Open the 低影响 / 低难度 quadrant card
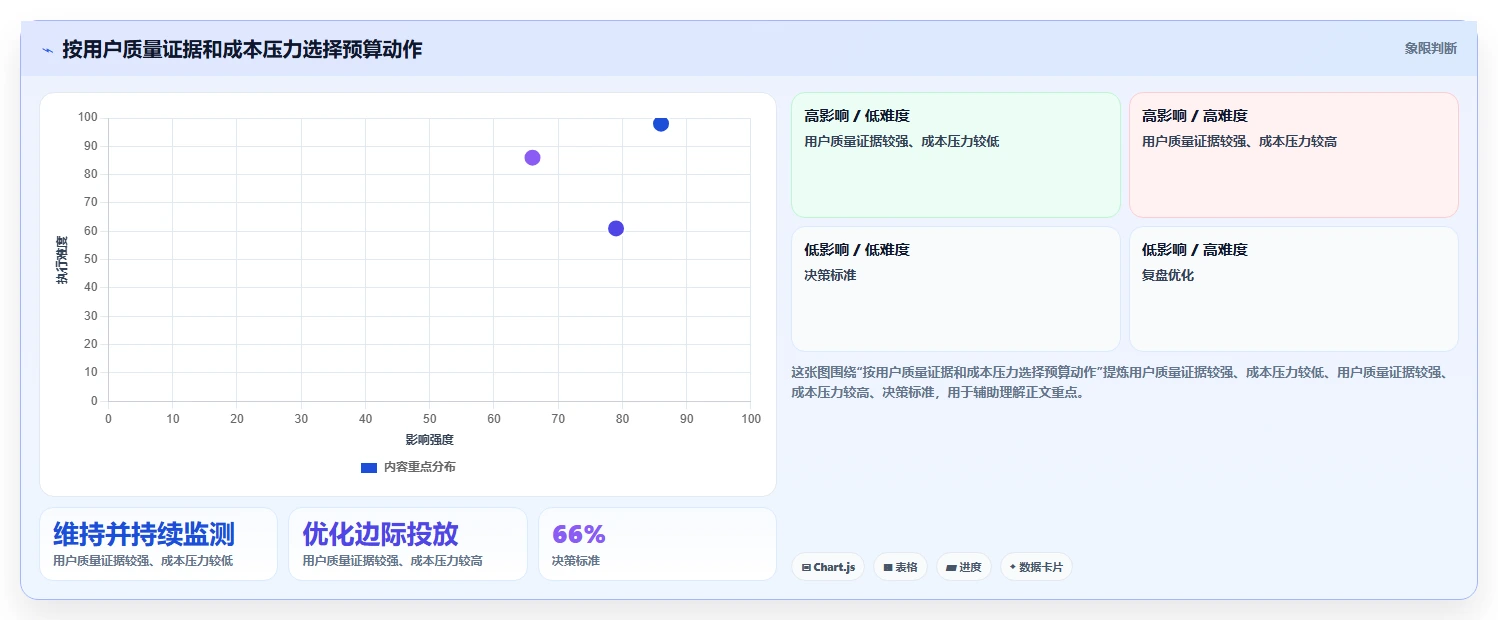 955,289
